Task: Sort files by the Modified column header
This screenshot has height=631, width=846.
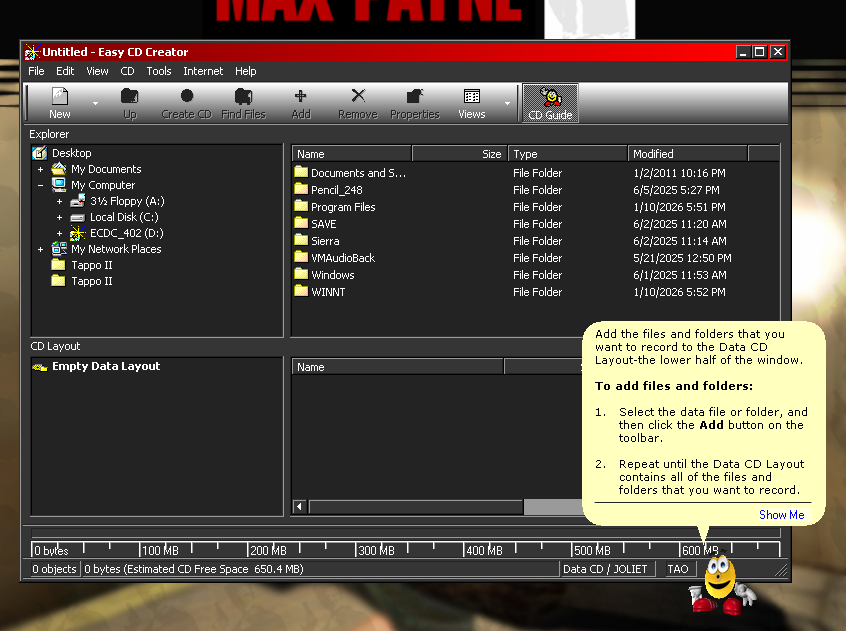Action: 688,154
